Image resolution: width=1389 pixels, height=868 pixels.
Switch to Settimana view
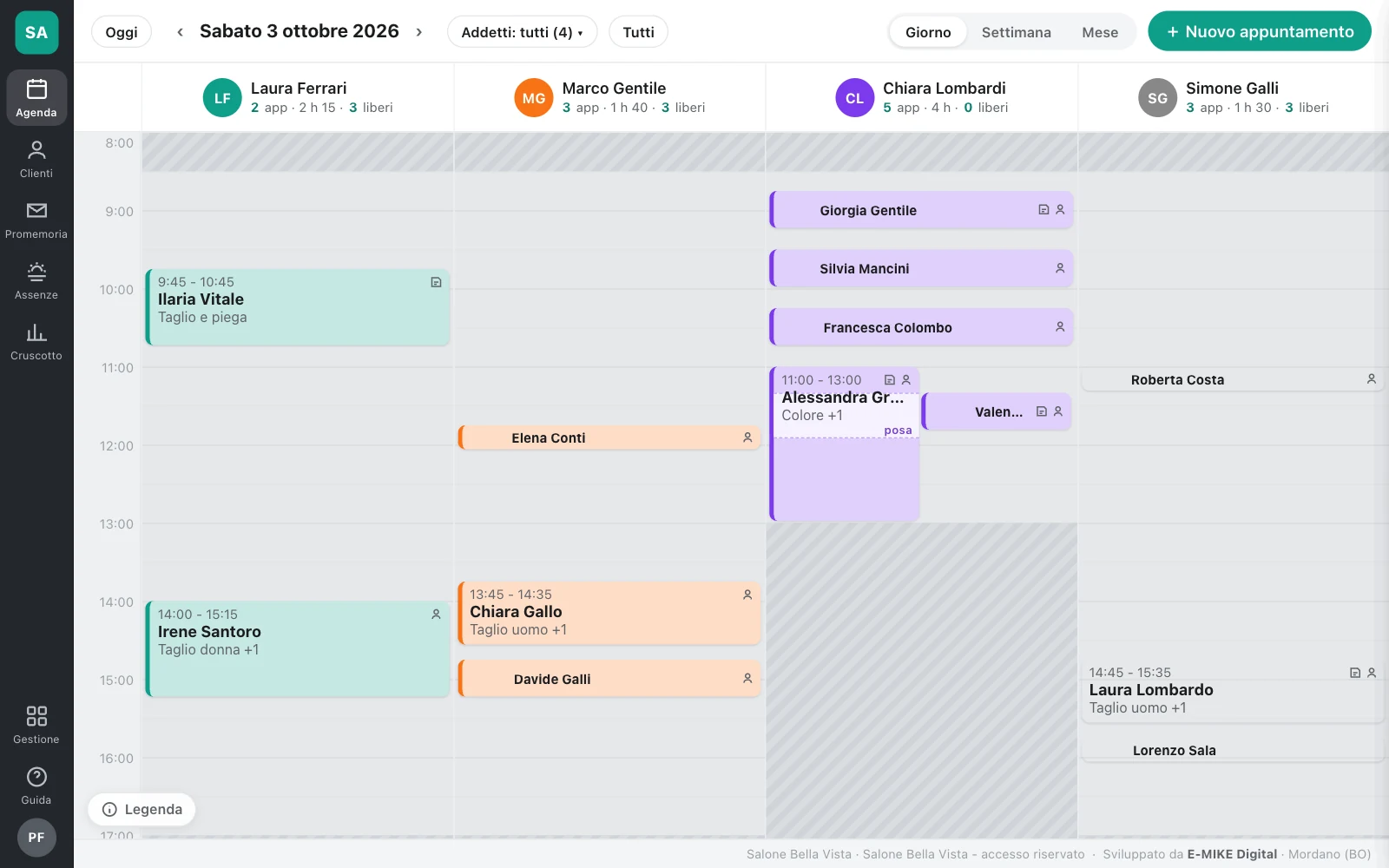(x=1016, y=32)
